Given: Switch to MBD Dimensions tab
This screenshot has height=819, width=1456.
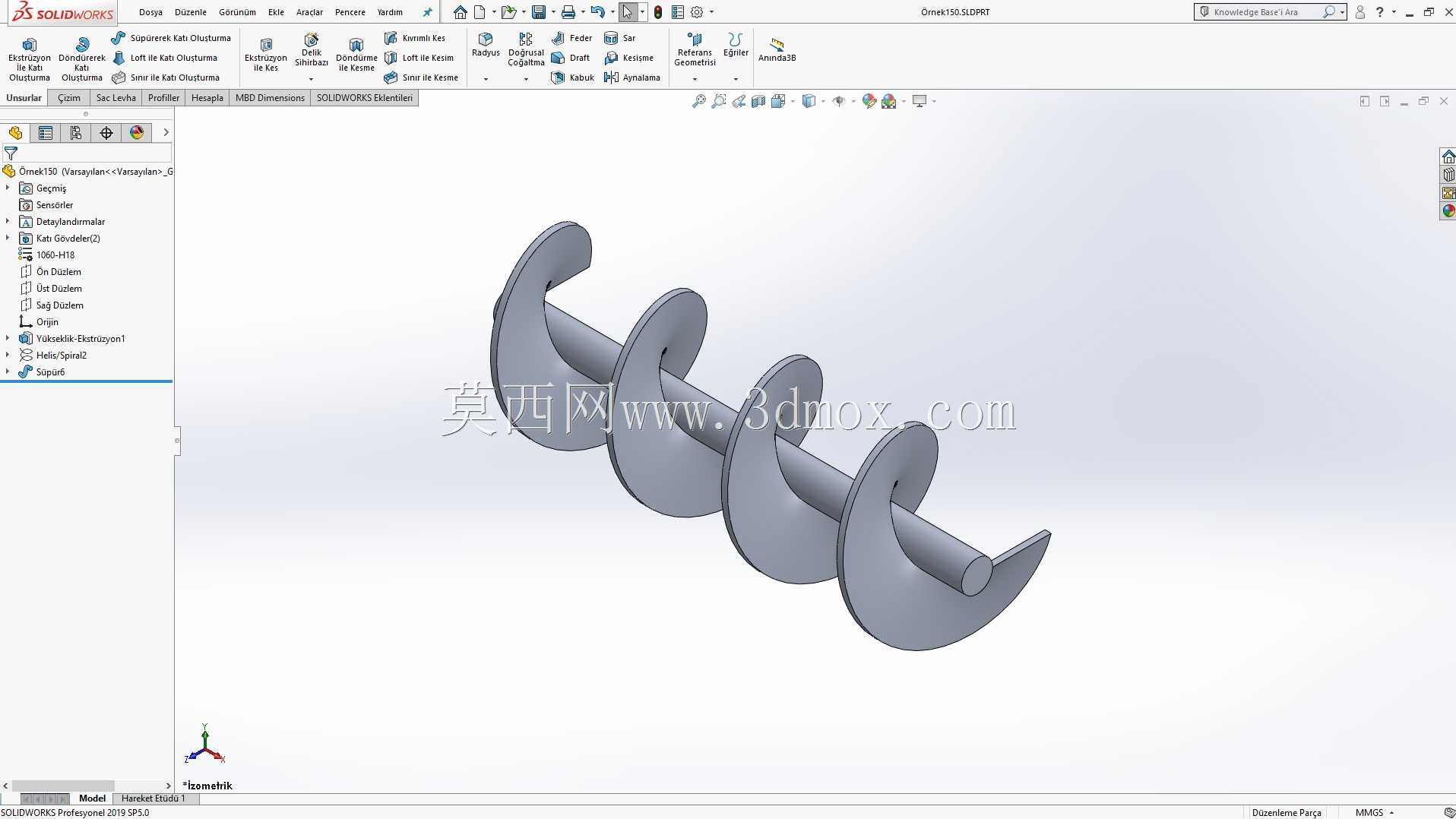Looking at the screenshot, I should point(270,98).
